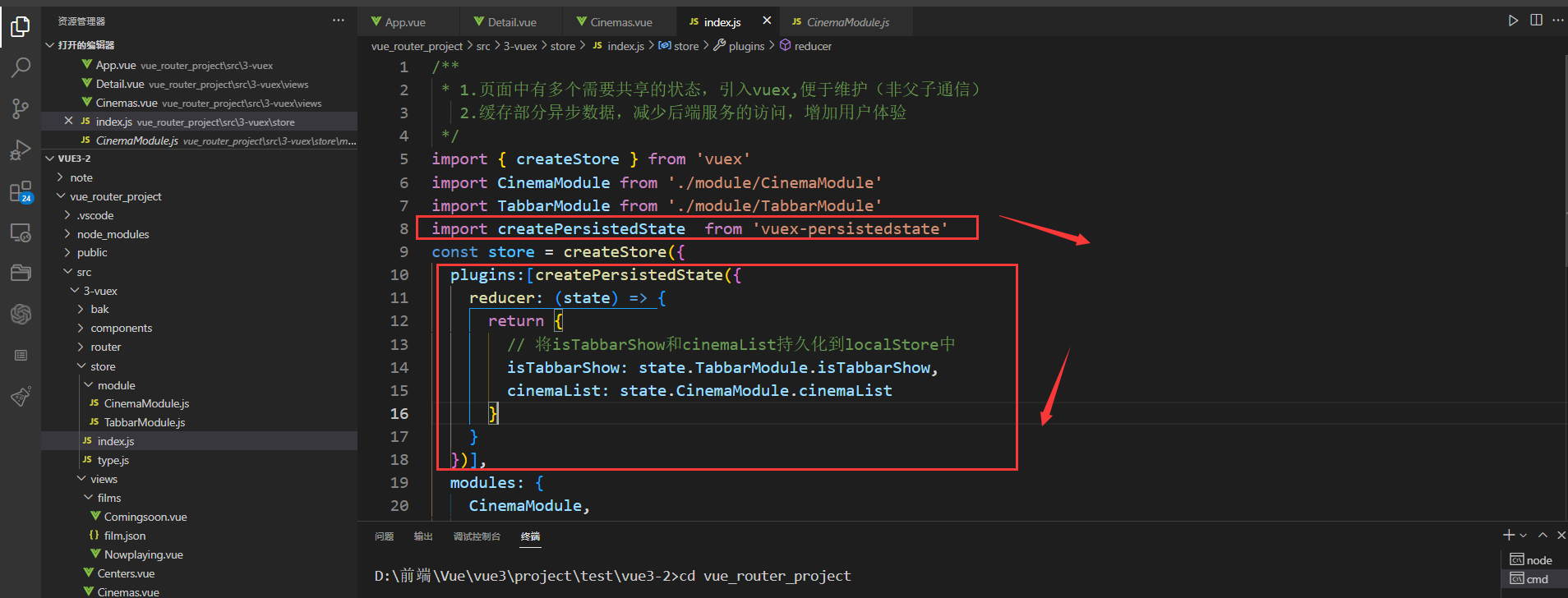This screenshot has height=598, width=1568.
Task: Open the 问题 panel tab
Action: pos(385,536)
